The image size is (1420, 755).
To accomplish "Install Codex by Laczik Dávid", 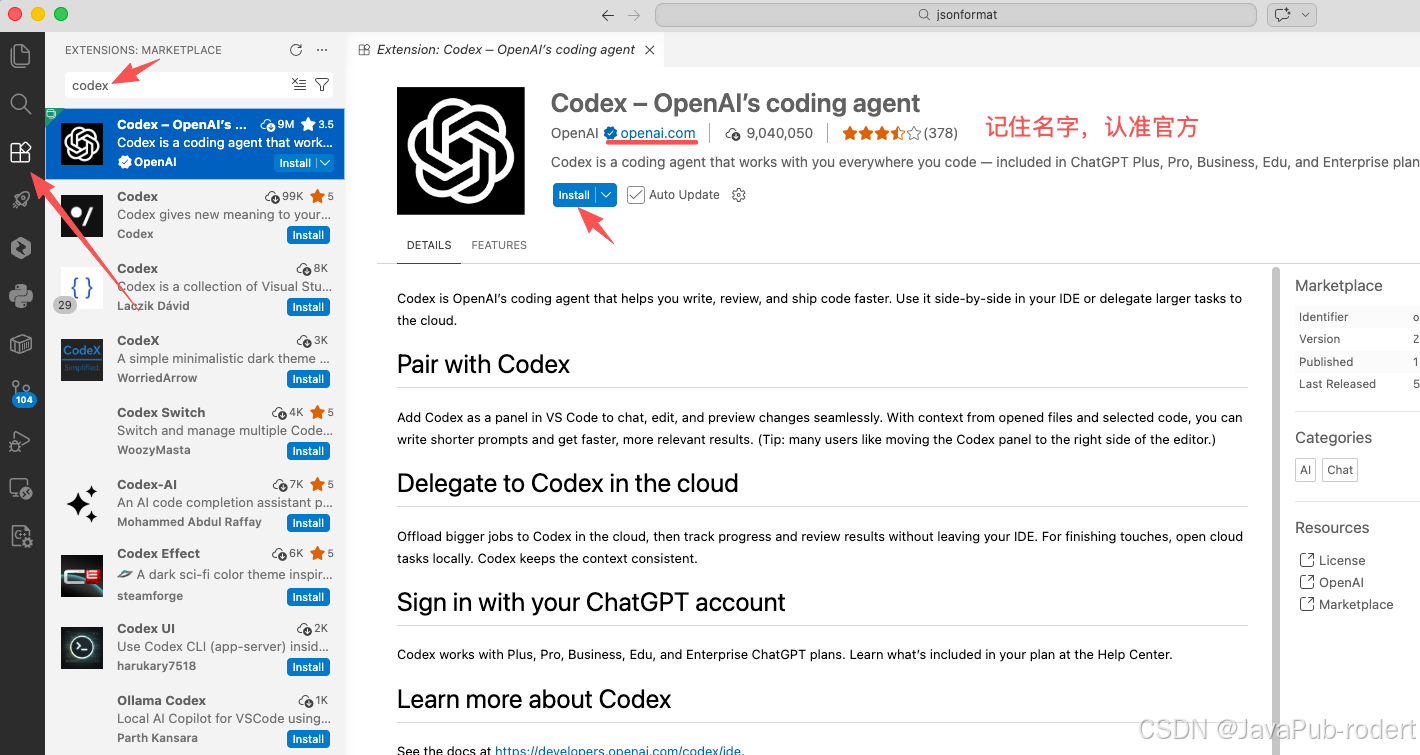I will pyautogui.click(x=308, y=307).
